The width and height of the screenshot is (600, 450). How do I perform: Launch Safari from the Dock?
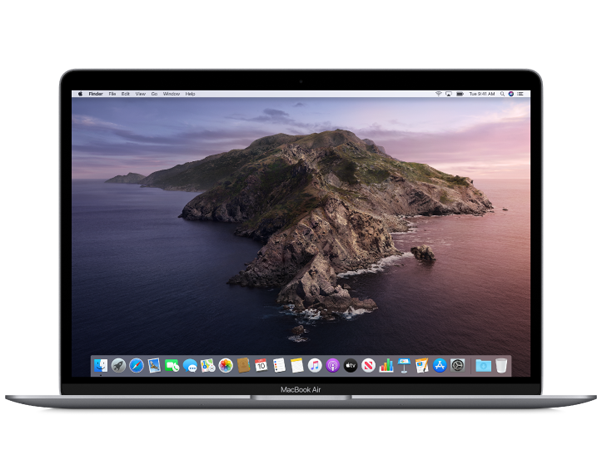pyautogui.click(x=136, y=365)
